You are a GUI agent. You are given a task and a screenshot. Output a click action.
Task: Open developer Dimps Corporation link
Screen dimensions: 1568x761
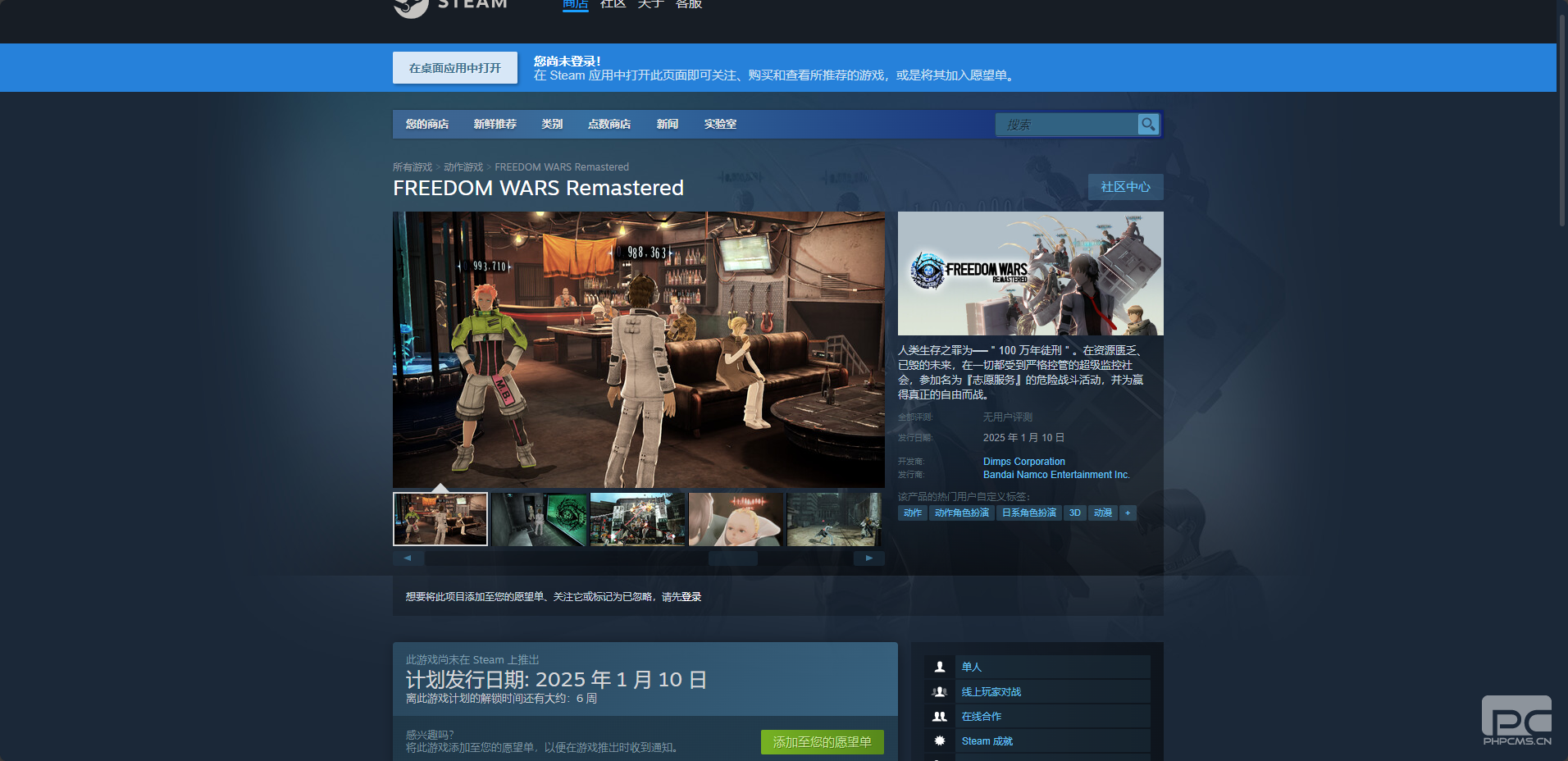[x=1024, y=462]
